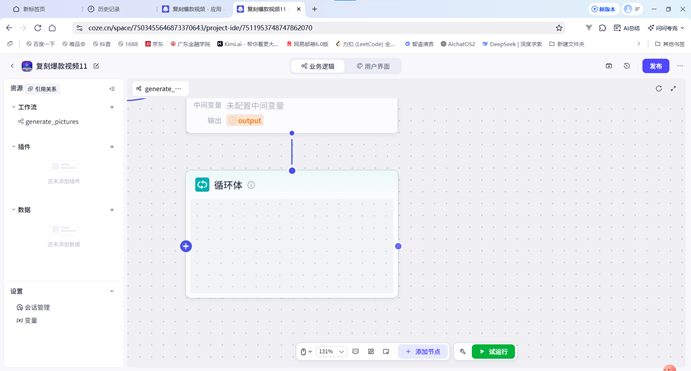Open the debug key icon left of 试运行
This screenshot has height=371, width=691.
click(462, 352)
